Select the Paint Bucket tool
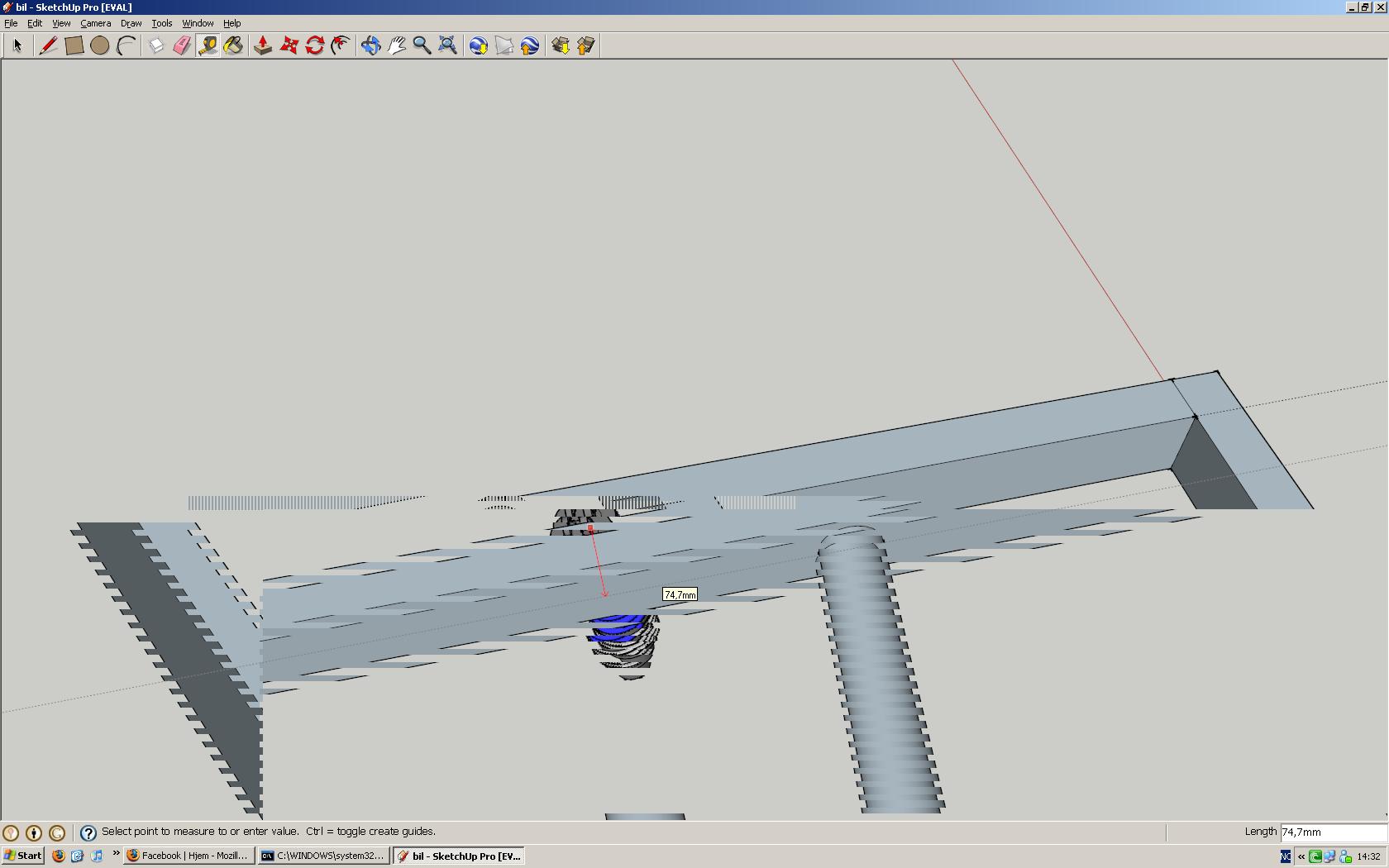Screen dimensions: 1389x868 [x=233, y=45]
